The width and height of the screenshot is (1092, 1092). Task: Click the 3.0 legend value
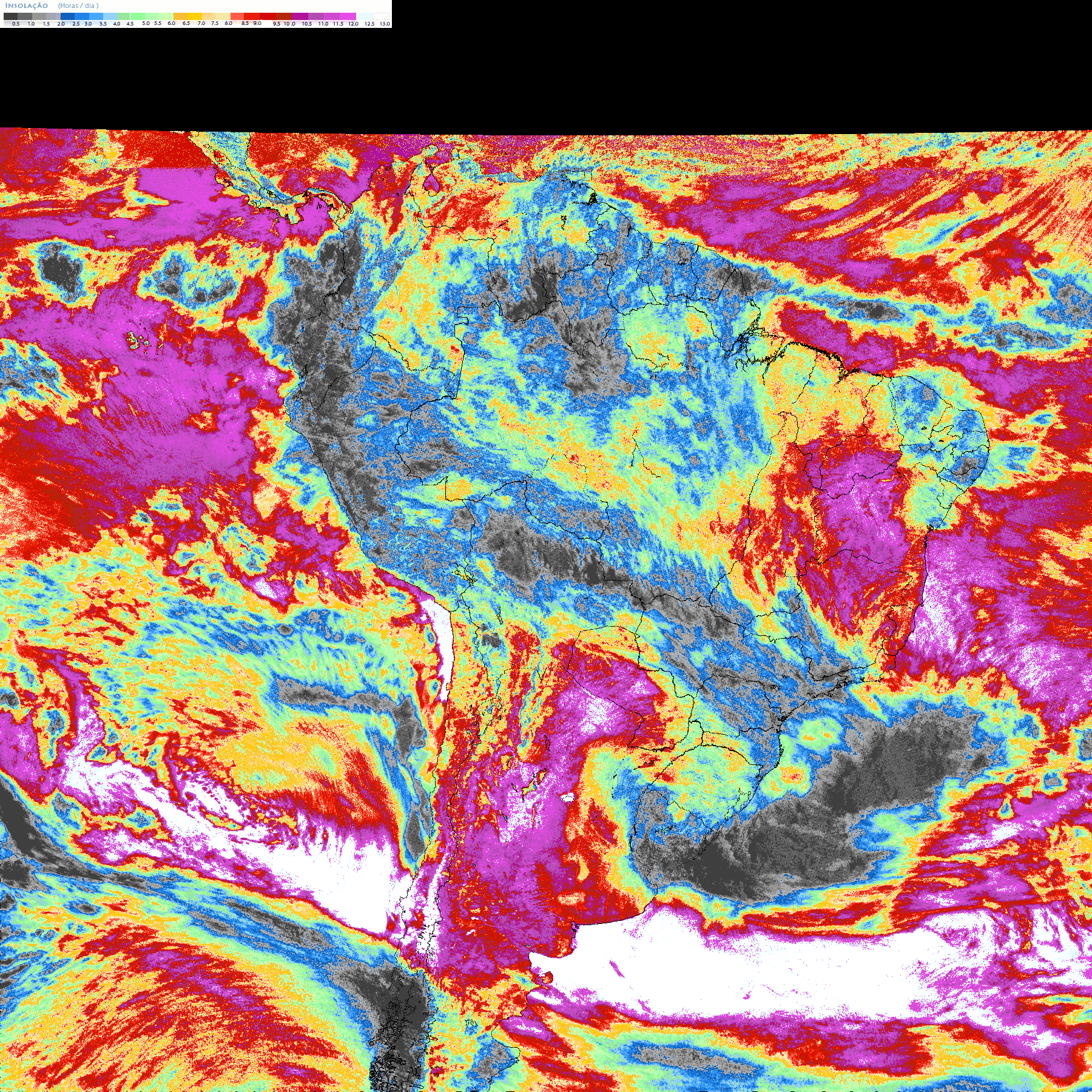(88, 24)
